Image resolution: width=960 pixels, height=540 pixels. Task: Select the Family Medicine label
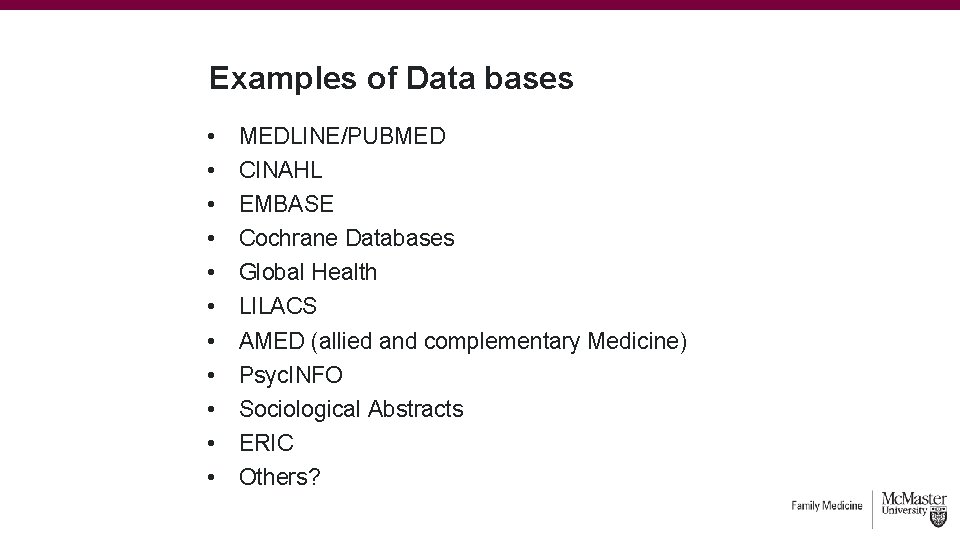click(x=826, y=506)
